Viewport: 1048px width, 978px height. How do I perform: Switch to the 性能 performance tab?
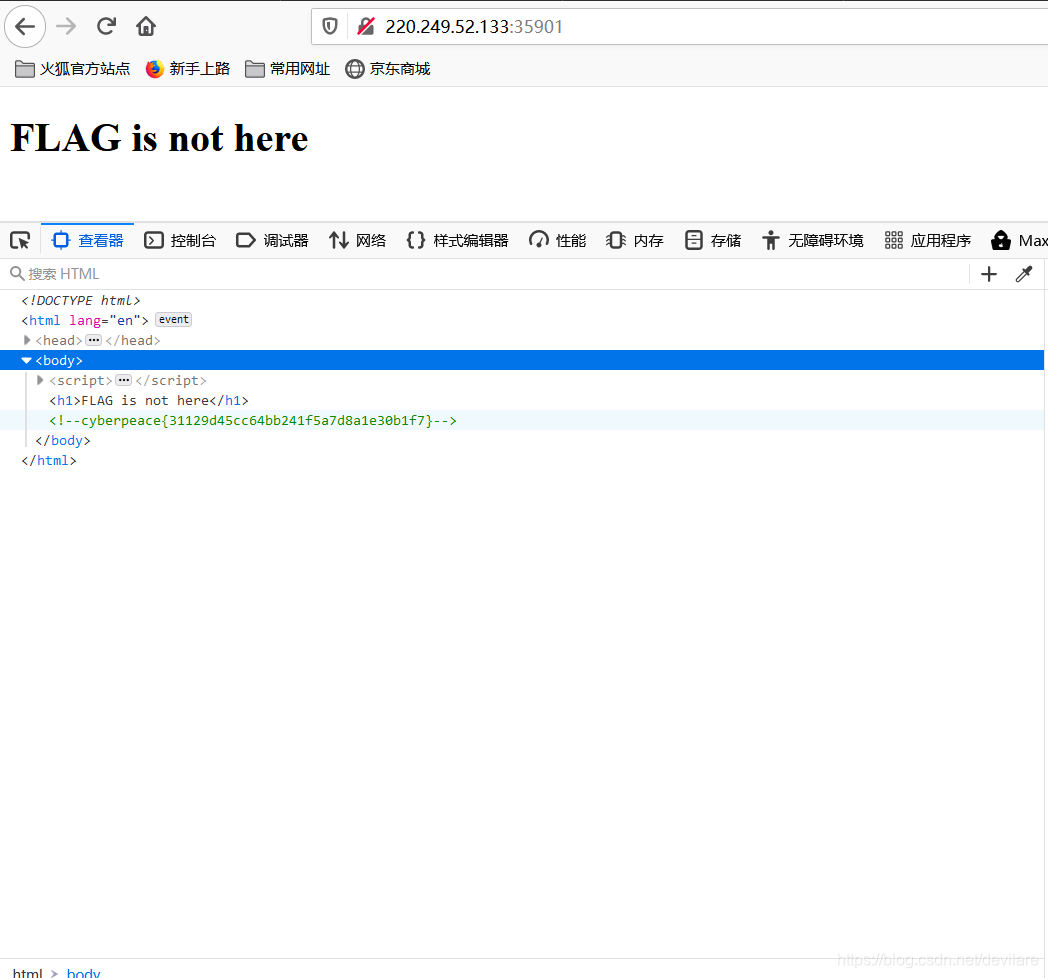tap(557, 240)
